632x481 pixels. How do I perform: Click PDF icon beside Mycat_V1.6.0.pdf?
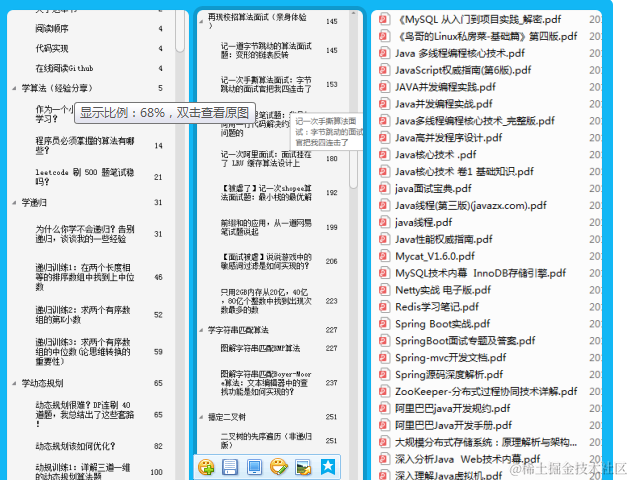pyautogui.click(x=384, y=256)
